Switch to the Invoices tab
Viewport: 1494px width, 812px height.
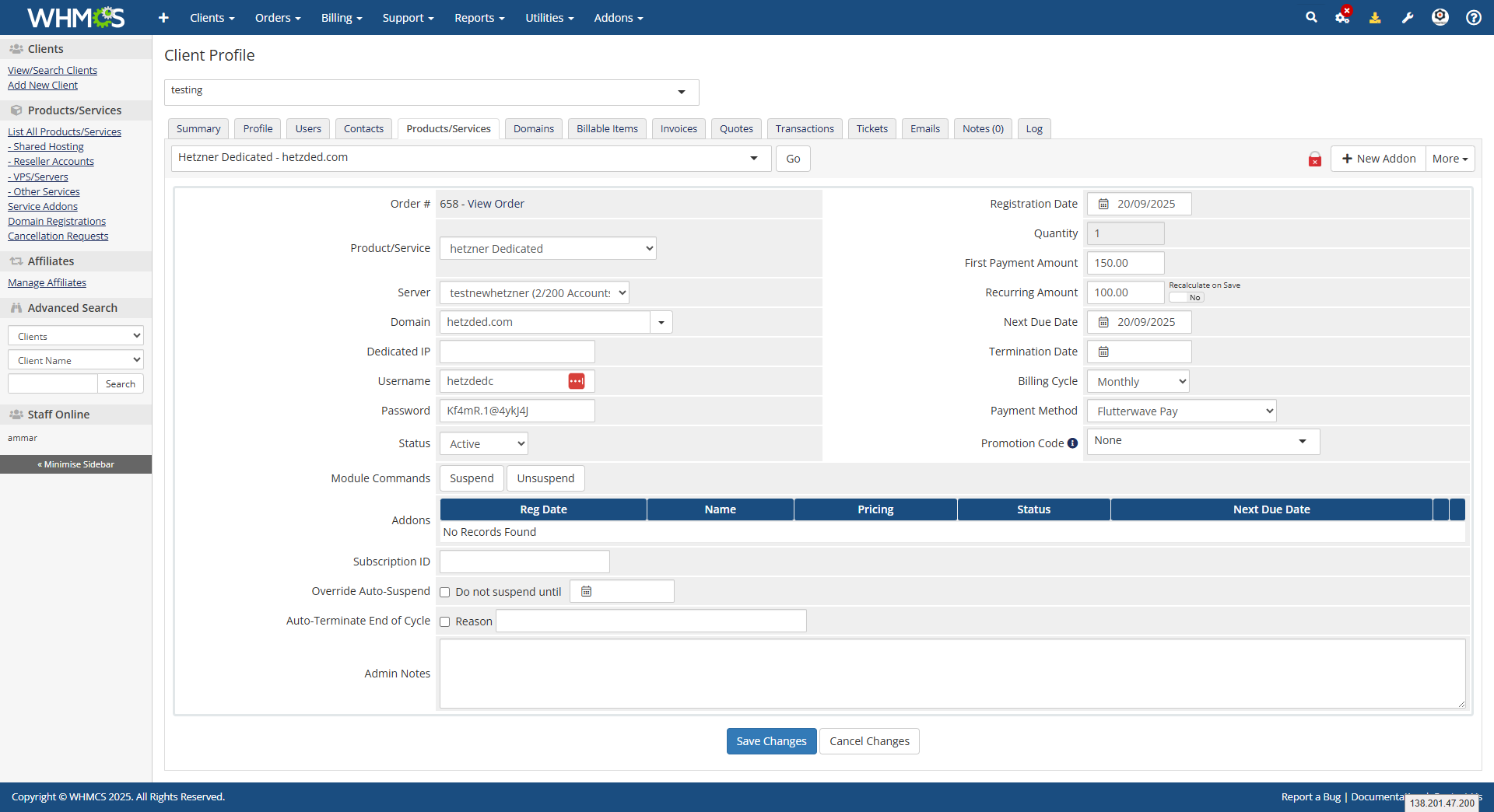[679, 128]
